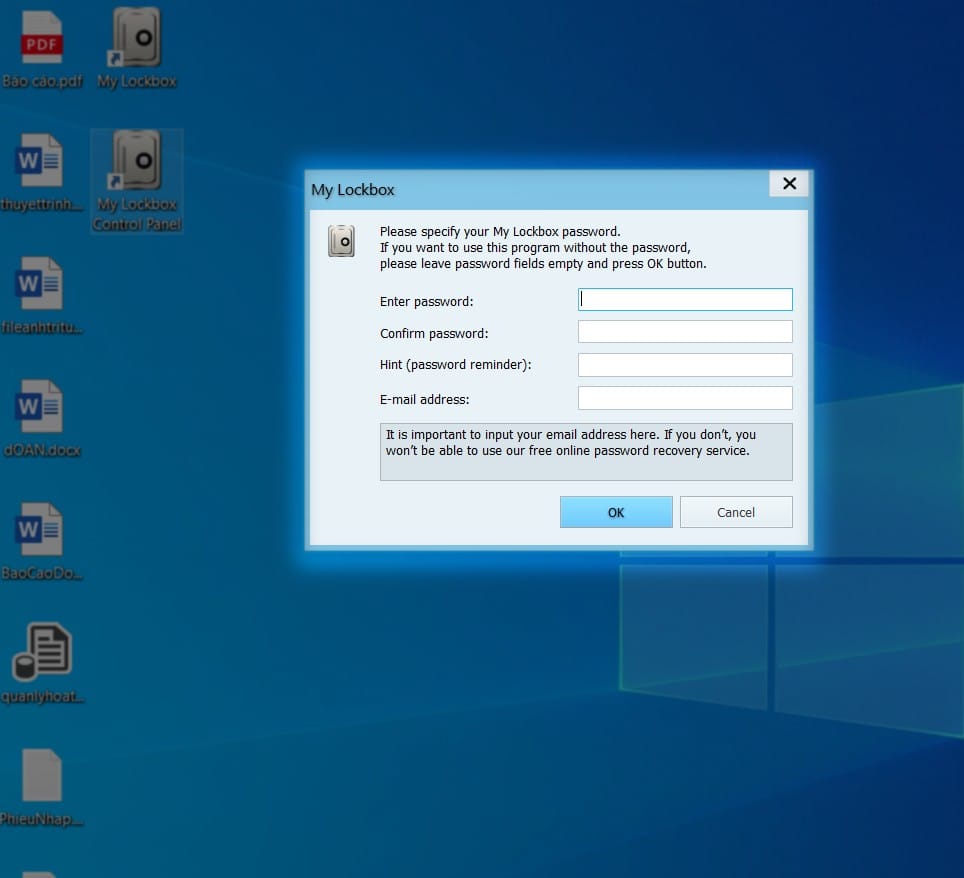Click the 'Please specify your My Lockbox password' text
Screen dimensions: 964x878
click(x=500, y=232)
